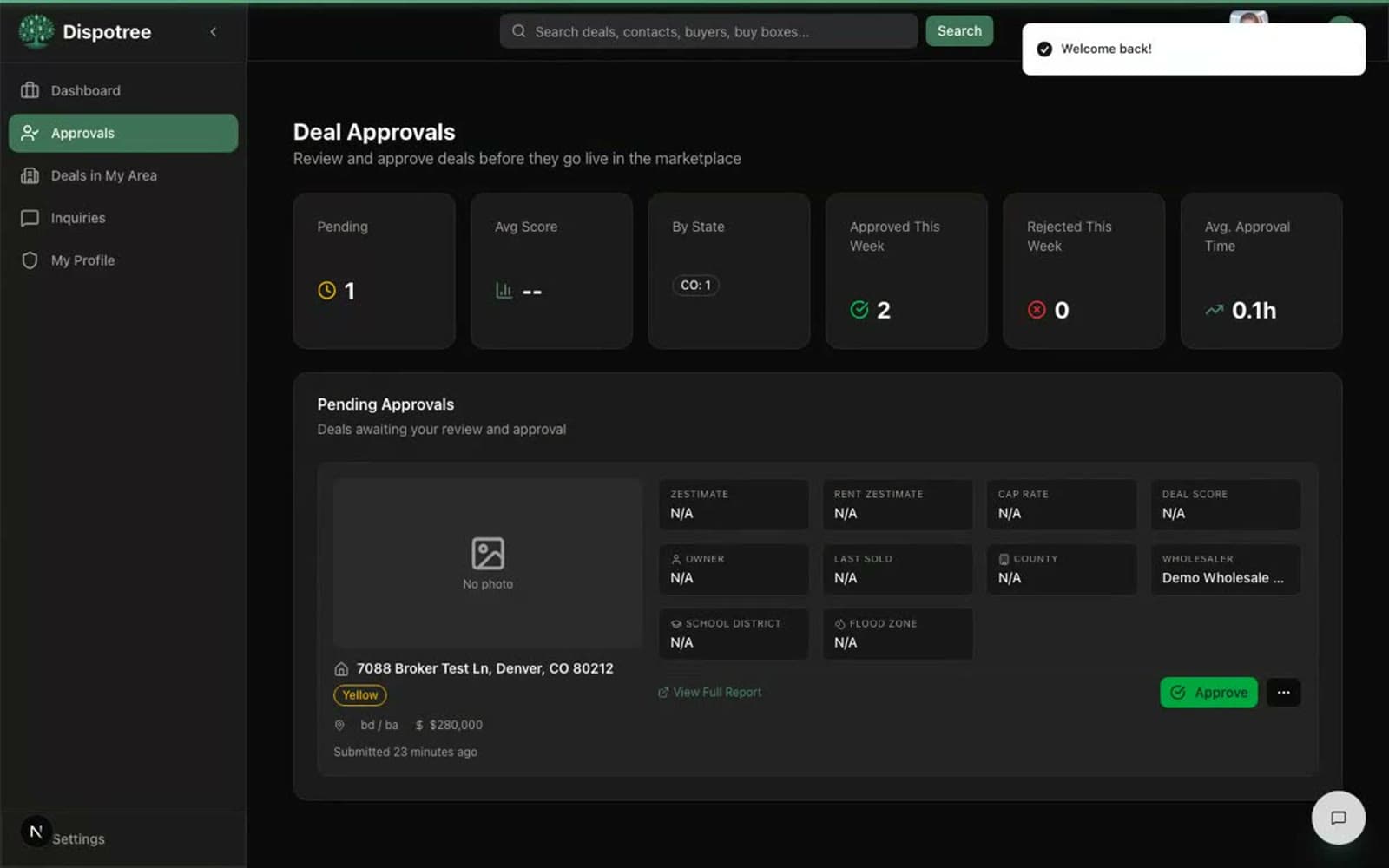Click the $280,000 price text
This screenshot has height=868, width=1389.
(456, 725)
